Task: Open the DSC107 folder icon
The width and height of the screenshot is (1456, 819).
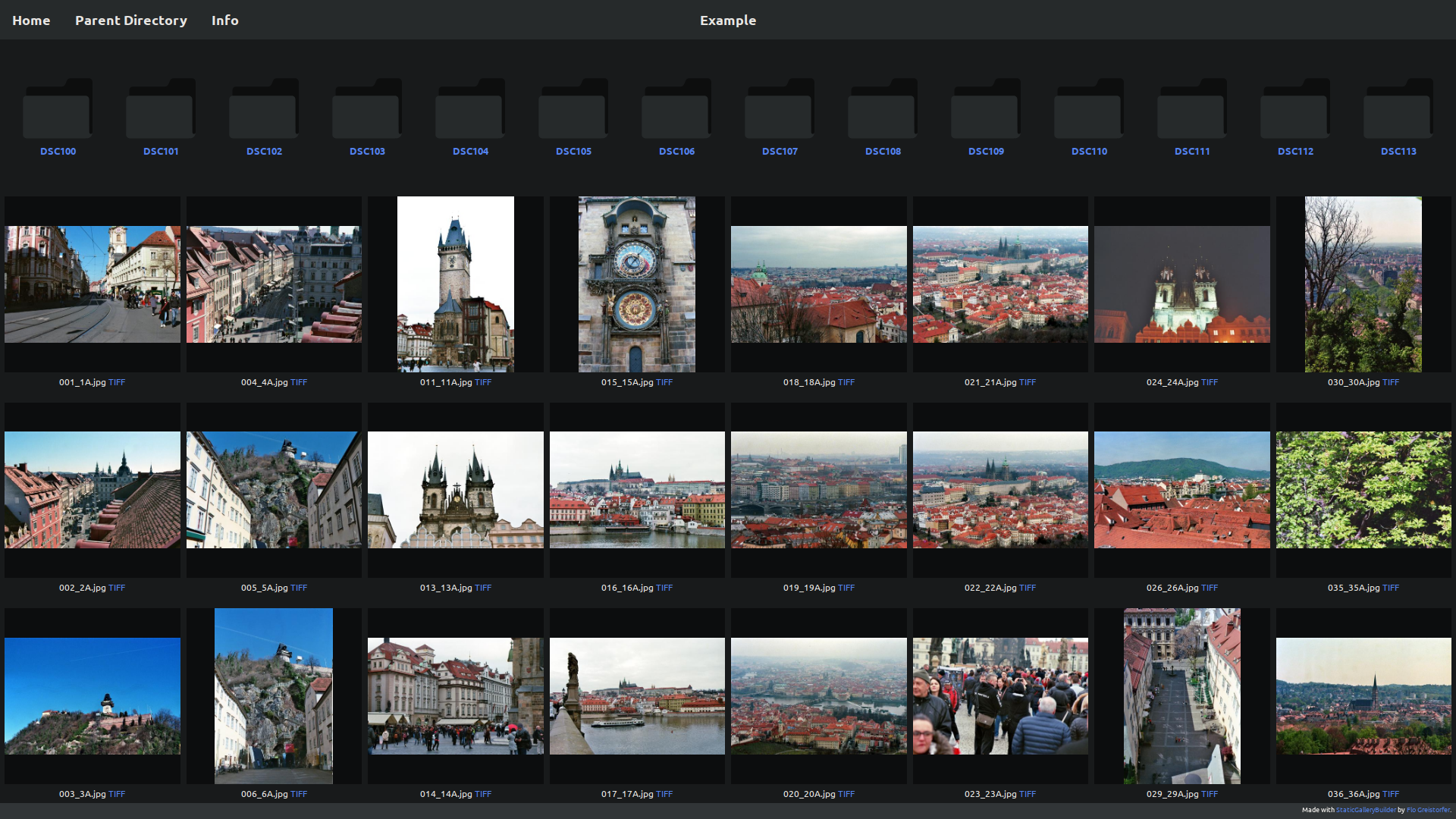Action: (x=780, y=109)
